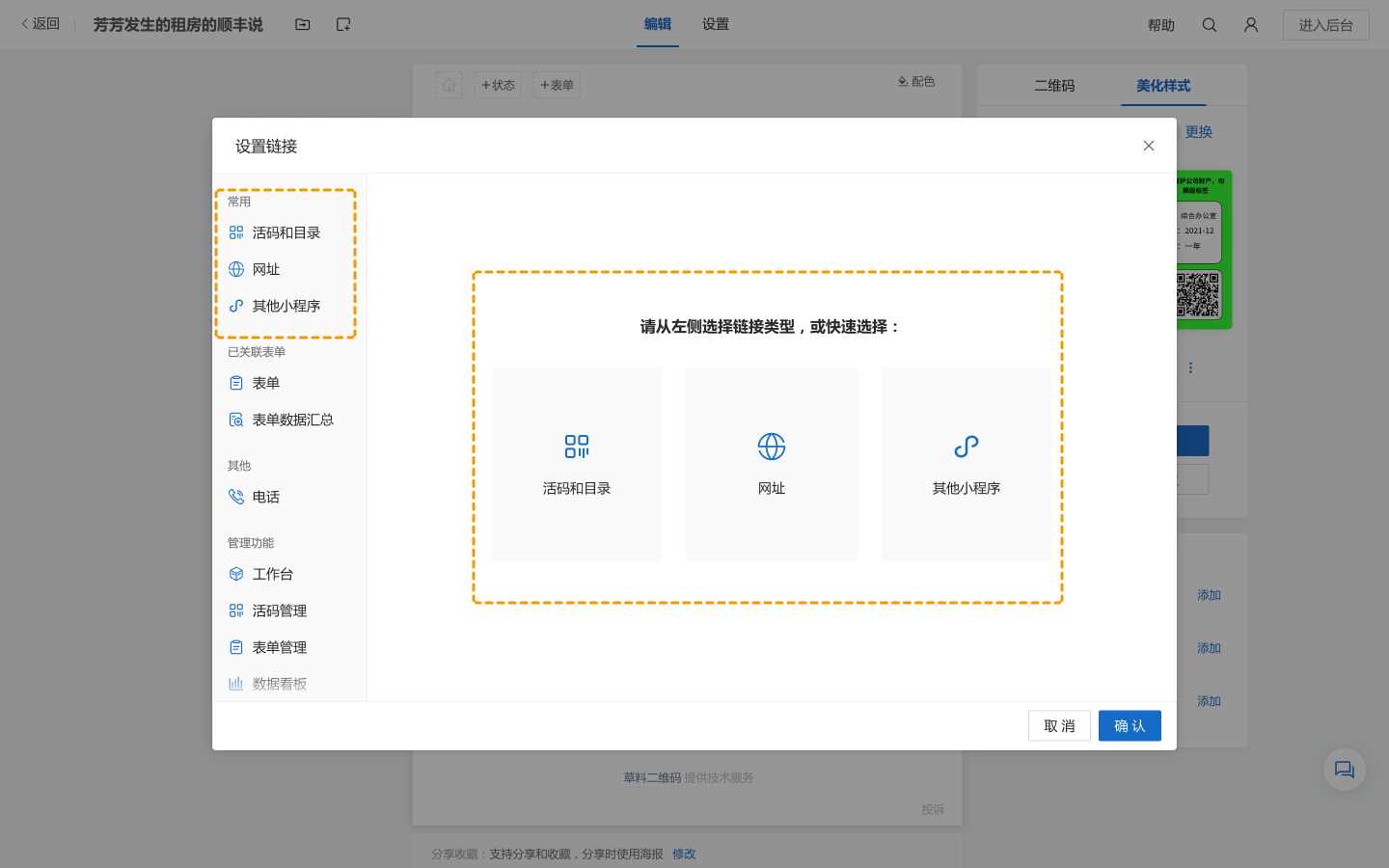Open 帮助 in top bar

[1161, 25]
